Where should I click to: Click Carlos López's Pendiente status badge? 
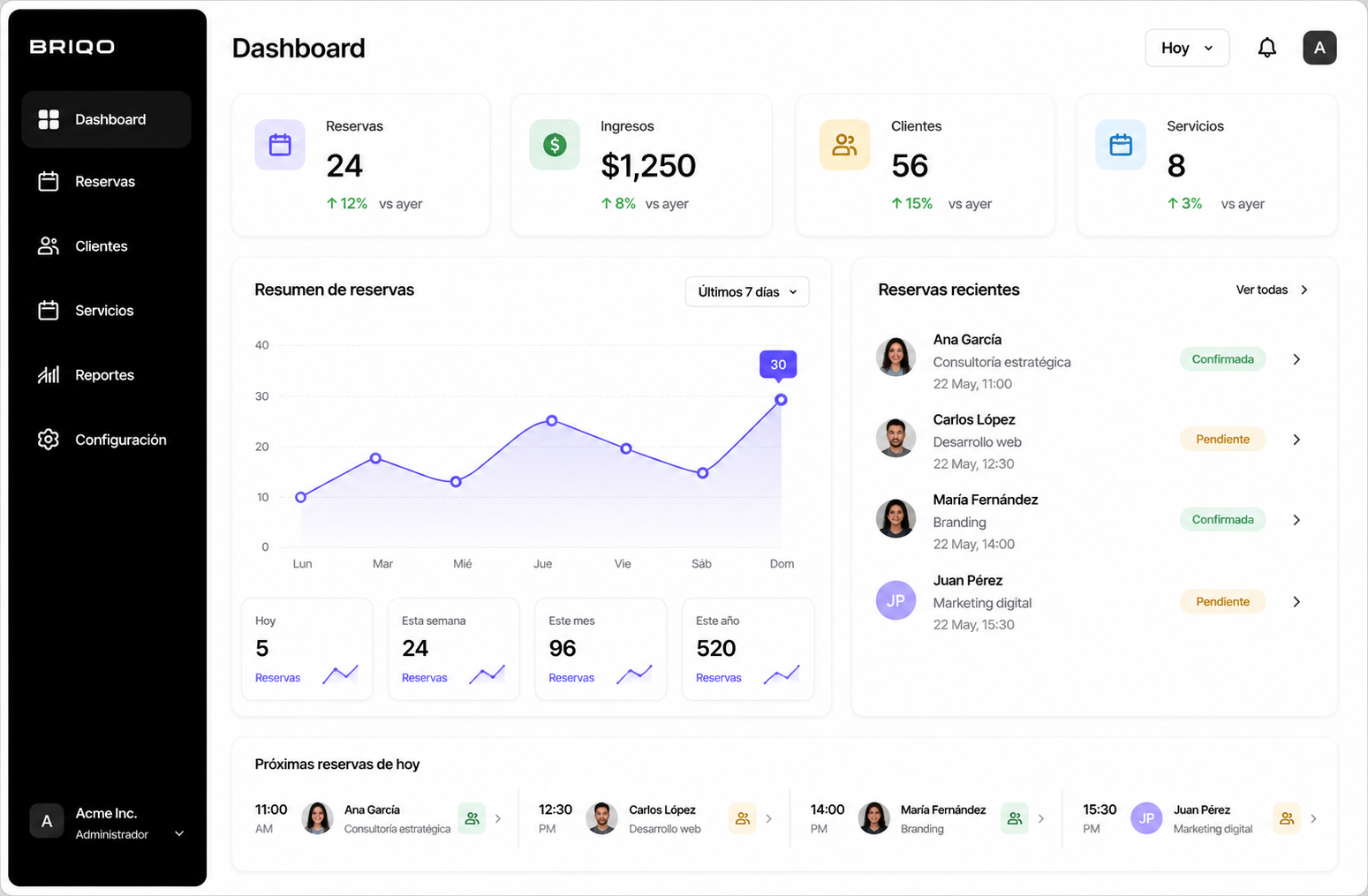(1223, 440)
